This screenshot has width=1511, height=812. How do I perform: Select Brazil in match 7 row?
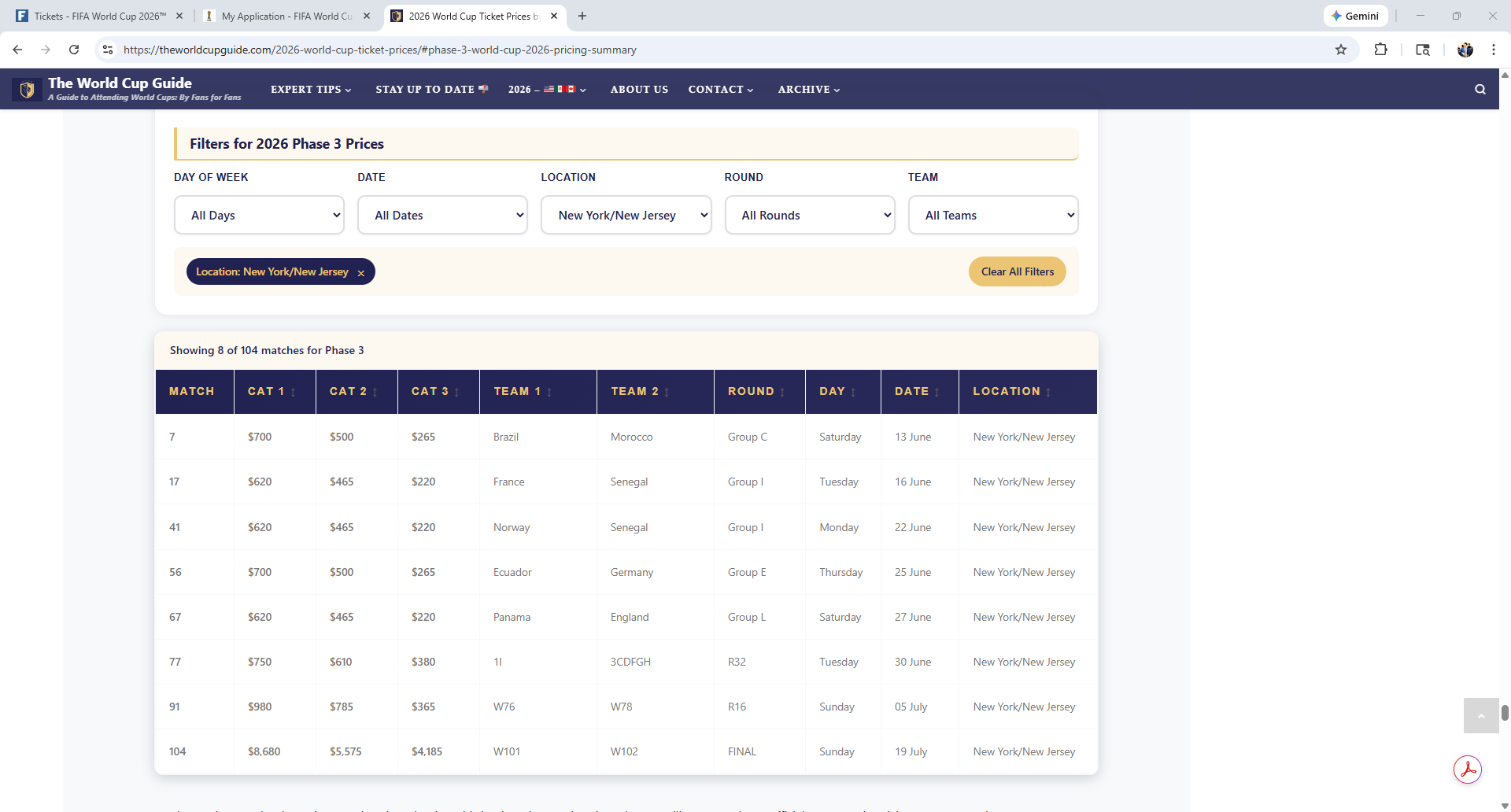(505, 437)
